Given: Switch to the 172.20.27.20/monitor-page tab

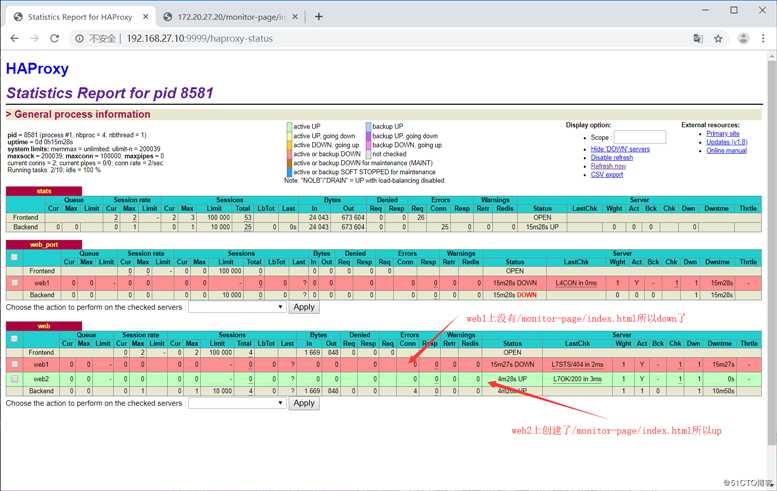Looking at the screenshot, I should pos(231,16).
